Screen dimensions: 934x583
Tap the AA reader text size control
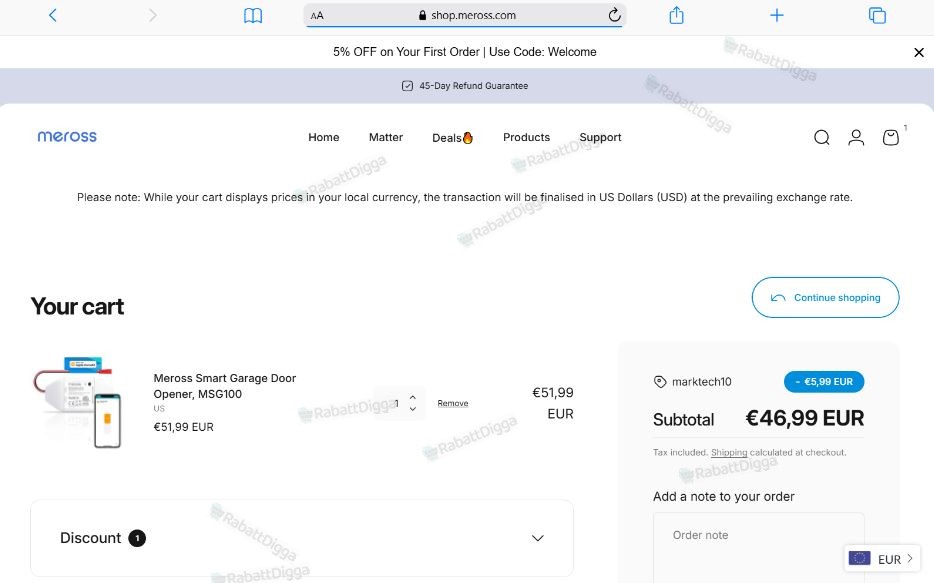click(x=317, y=15)
